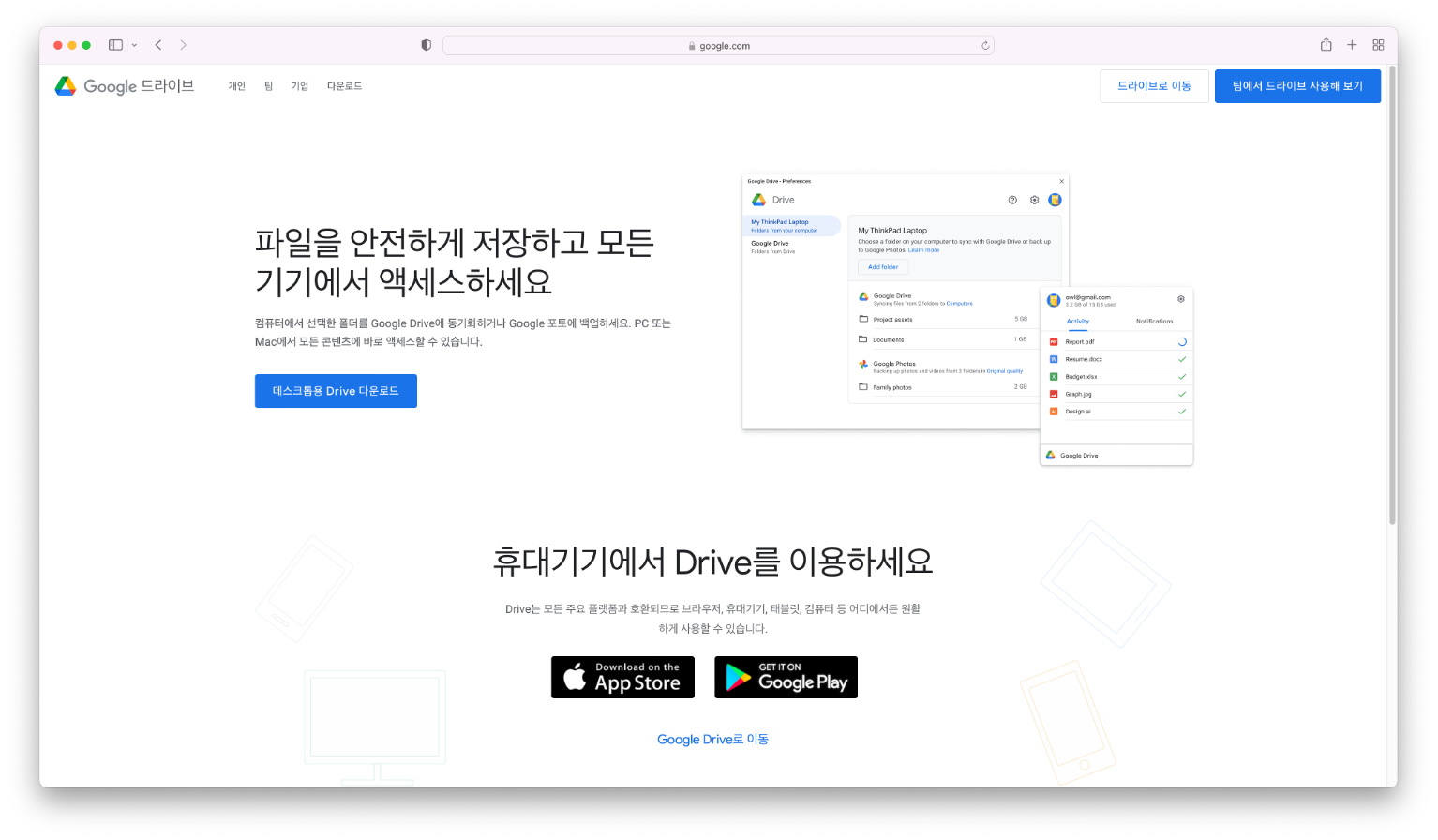The image size is (1438, 840).
Task: Click the Word icon next to Resume.docx
Action: [x=1054, y=359]
